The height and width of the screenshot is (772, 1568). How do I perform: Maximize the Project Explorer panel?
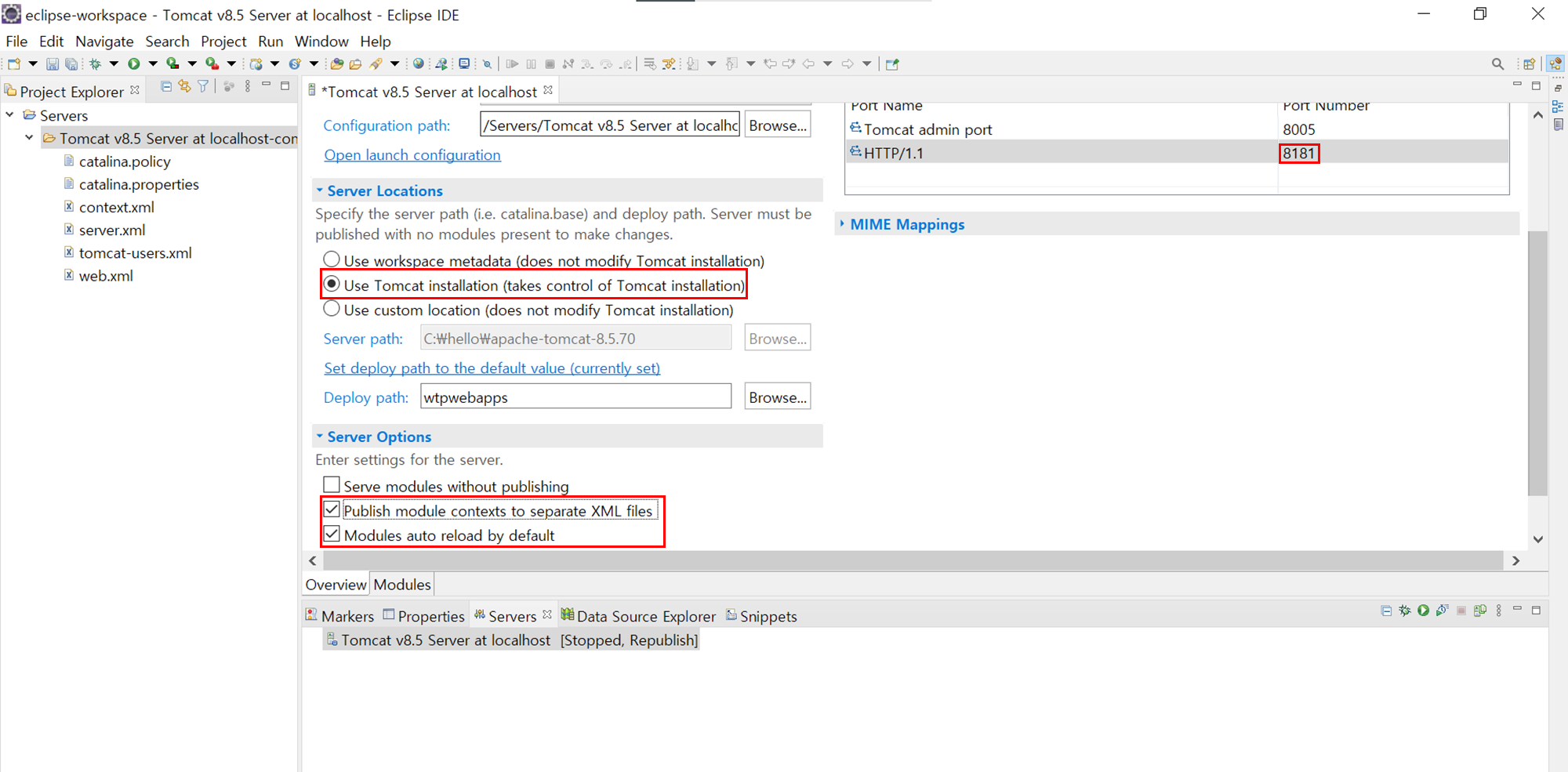(x=285, y=85)
